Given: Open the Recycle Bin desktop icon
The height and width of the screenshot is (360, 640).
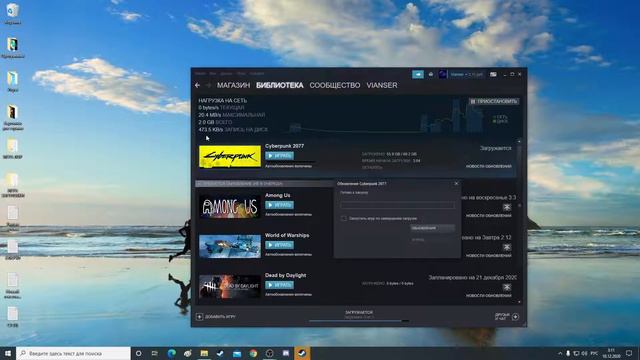Looking at the screenshot, I should [13, 13].
